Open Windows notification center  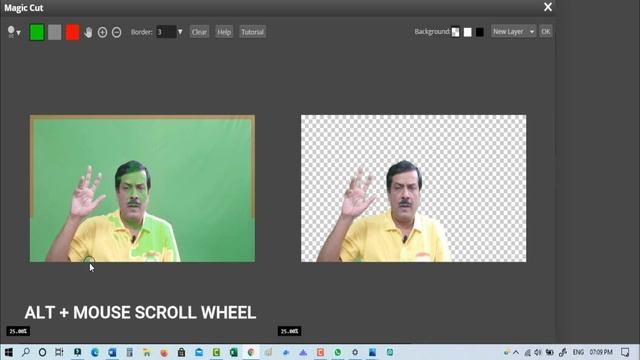(625, 352)
